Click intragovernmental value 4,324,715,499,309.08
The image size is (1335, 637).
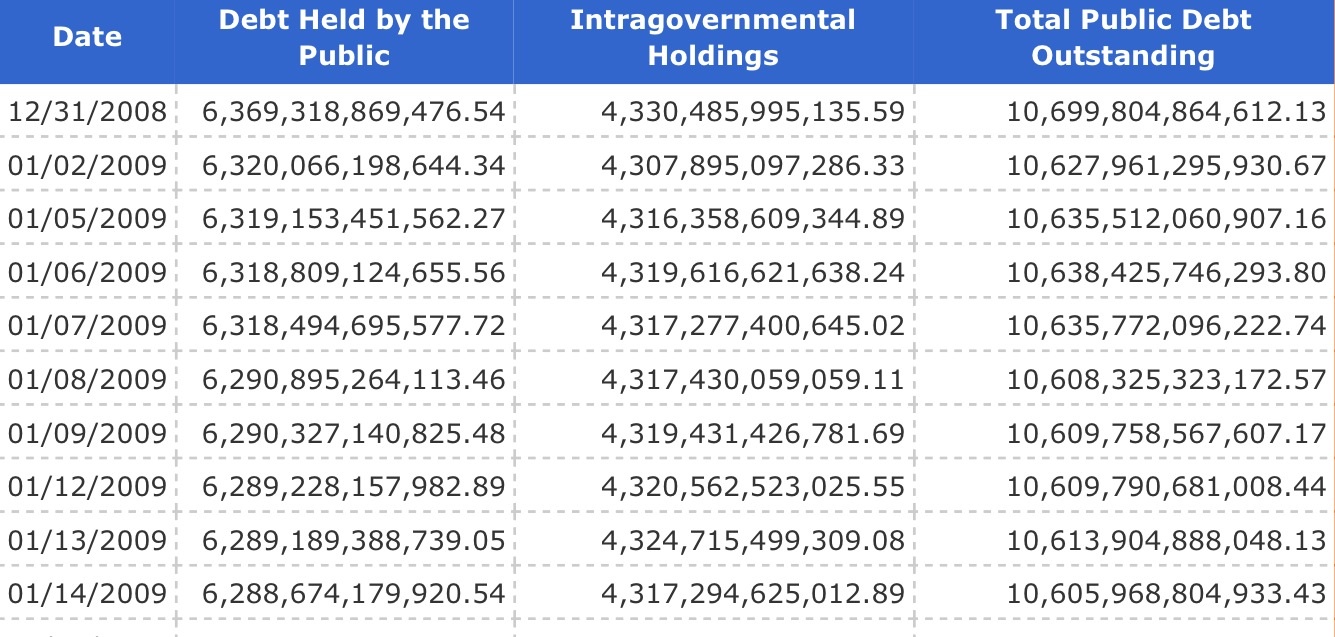752,540
